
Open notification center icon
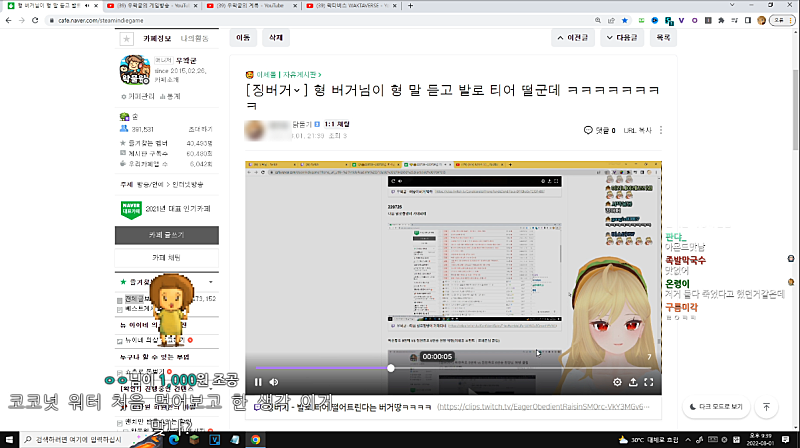click(x=785, y=439)
